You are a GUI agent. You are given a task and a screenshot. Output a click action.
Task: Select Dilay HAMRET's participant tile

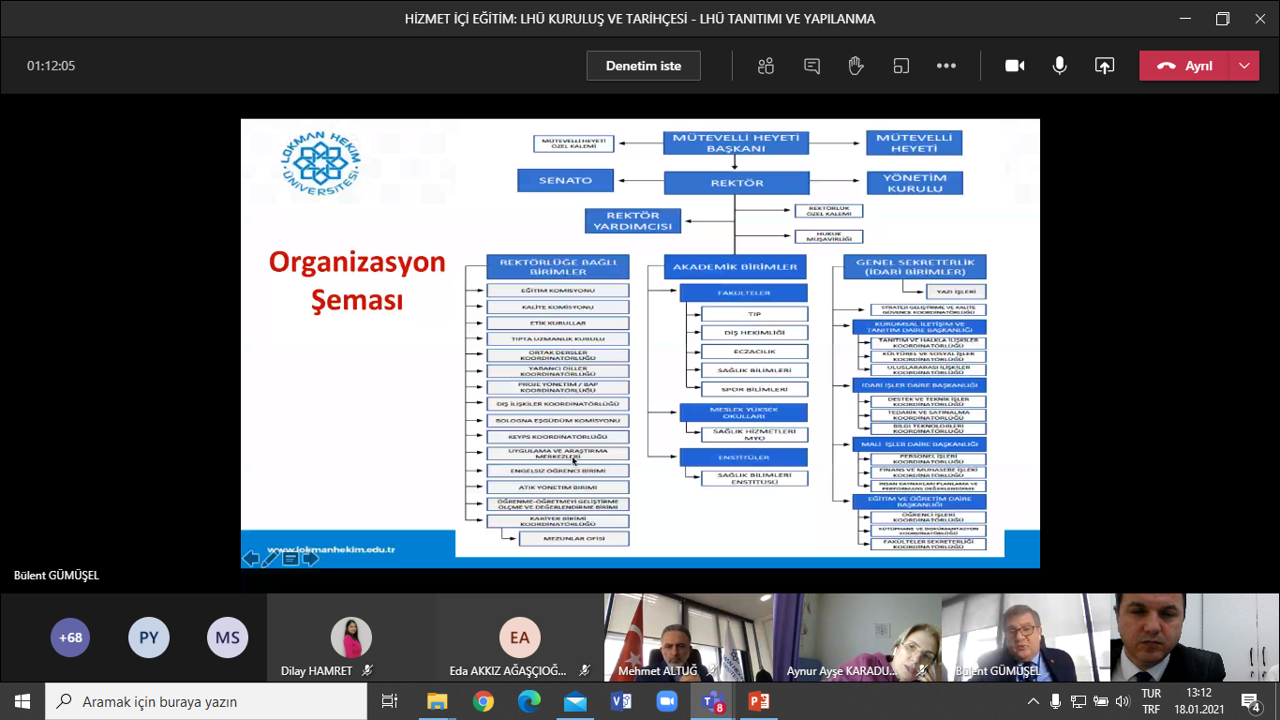click(x=351, y=638)
